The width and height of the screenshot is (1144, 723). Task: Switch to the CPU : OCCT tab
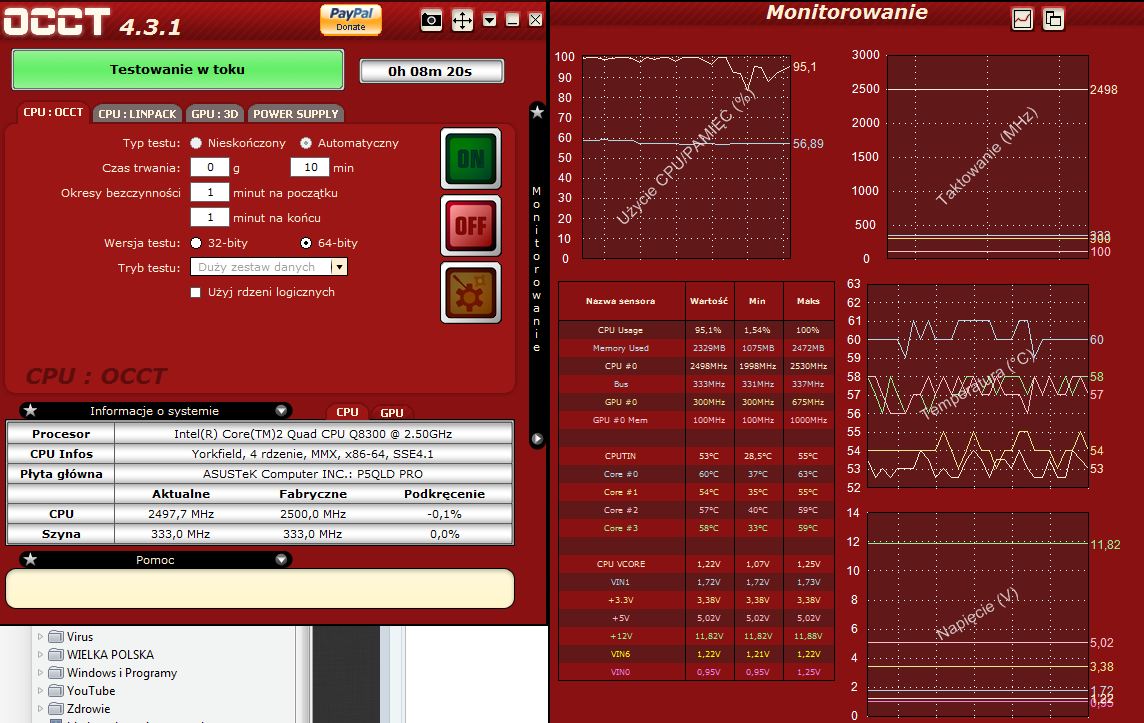[53, 112]
